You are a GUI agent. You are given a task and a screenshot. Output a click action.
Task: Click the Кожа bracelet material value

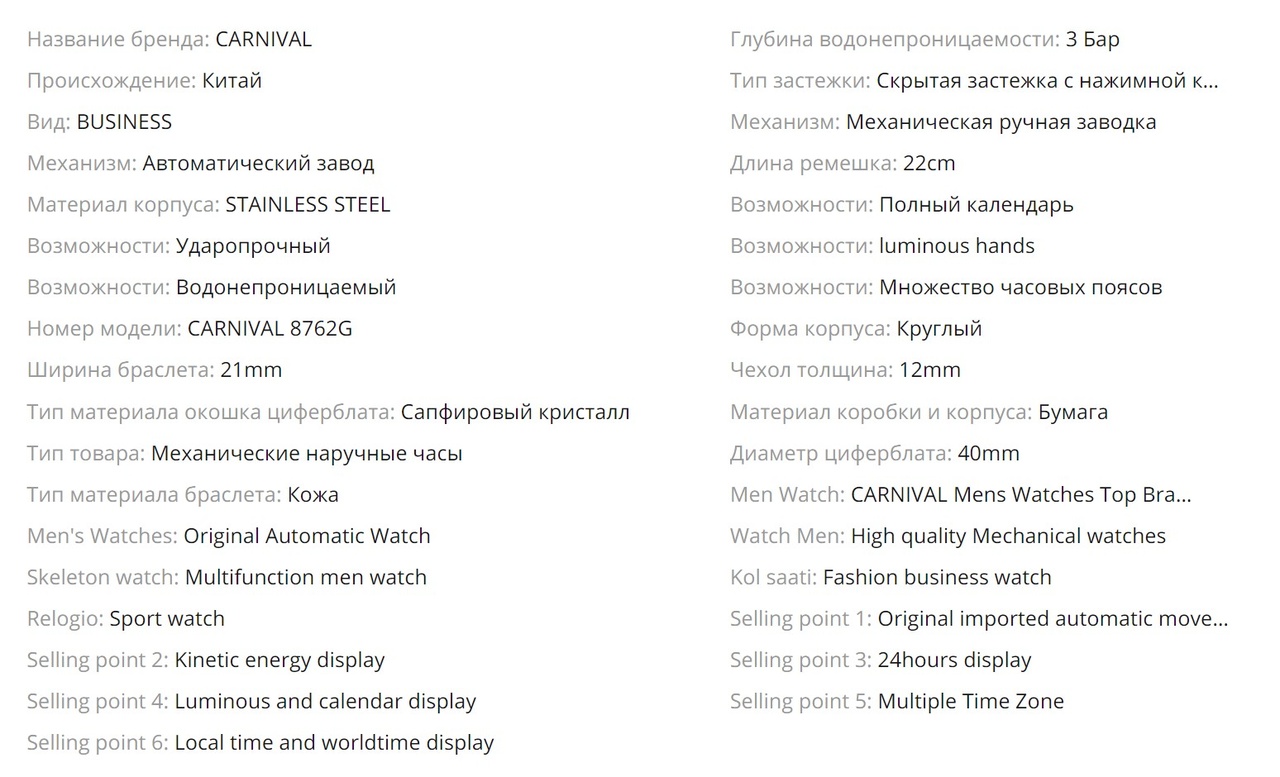click(x=313, y=494)
